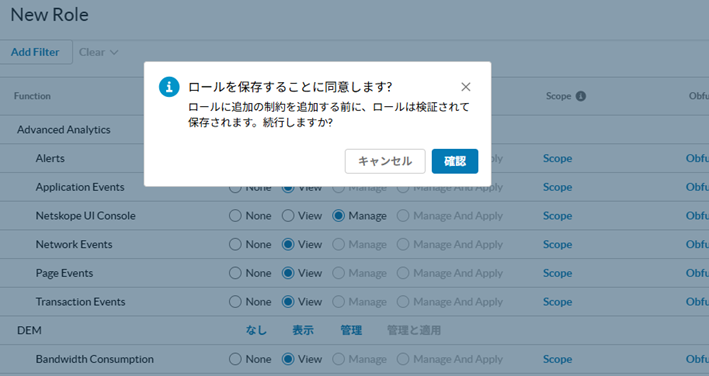The height and width of the screenshot is (376, 709).
Task: Click the Page Events label
Action: tap(64, 273)
